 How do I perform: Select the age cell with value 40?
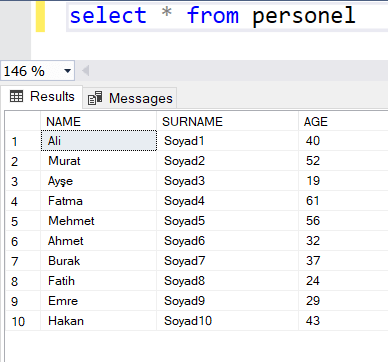[343, 141]
